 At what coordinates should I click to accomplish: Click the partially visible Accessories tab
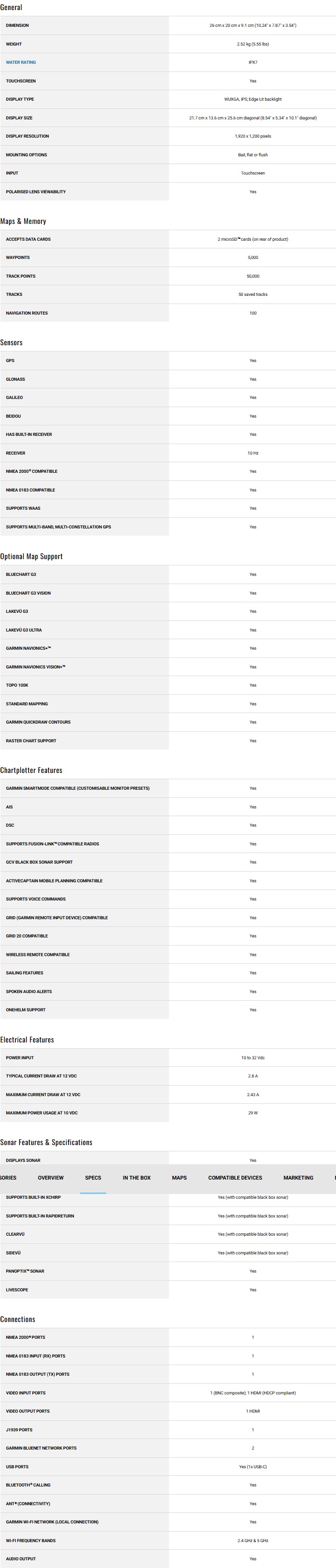point(8,1177)
